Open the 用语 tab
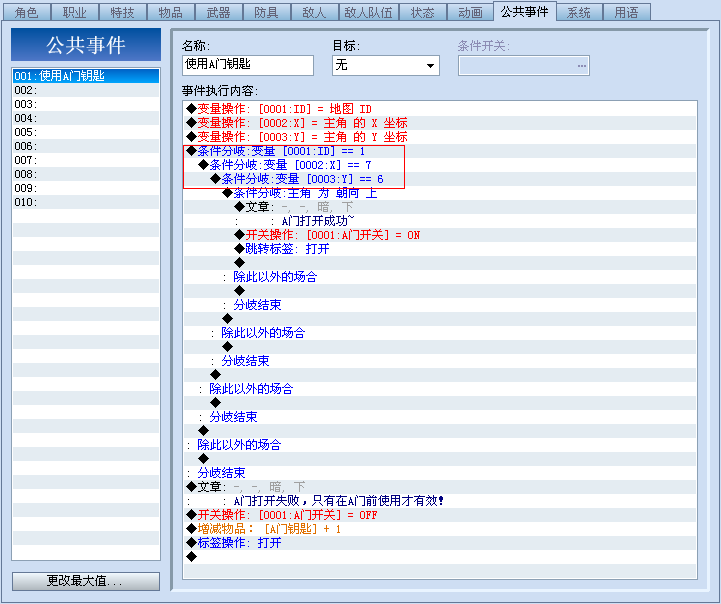The width and height of the screenshot is (721, 604). (x=627, y=12)
